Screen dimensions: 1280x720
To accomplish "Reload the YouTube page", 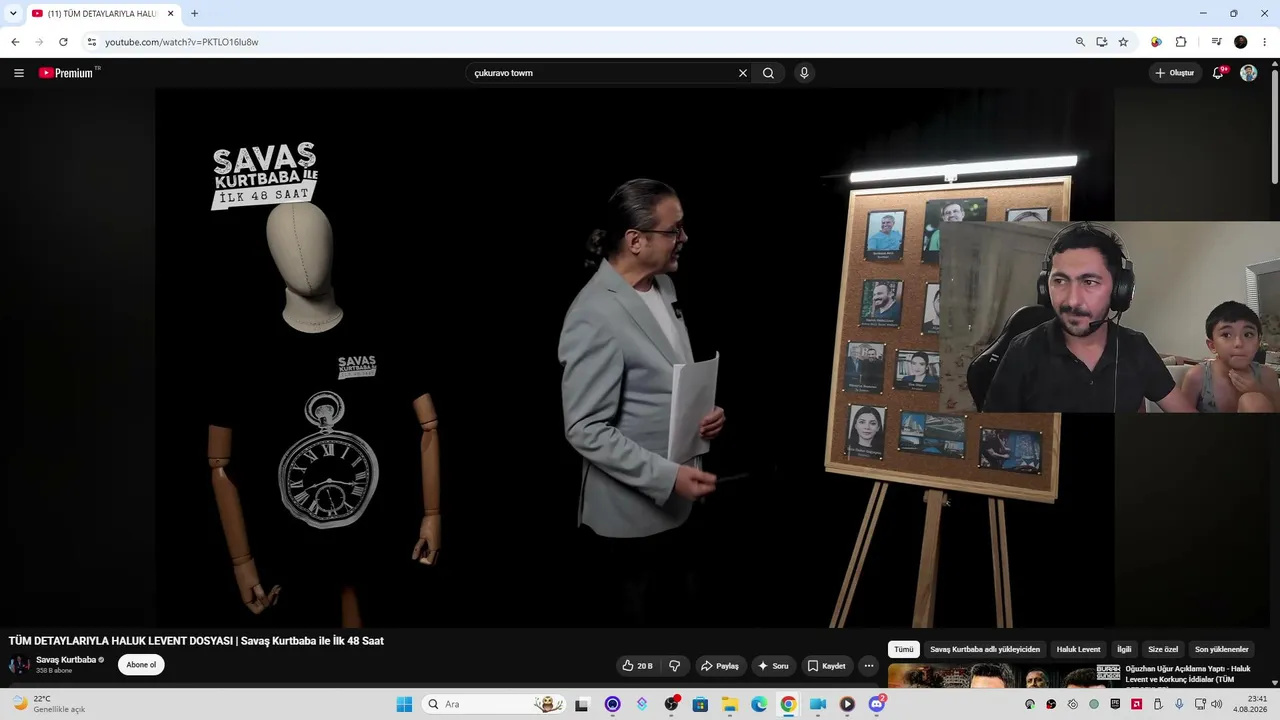I will [63, 42].
